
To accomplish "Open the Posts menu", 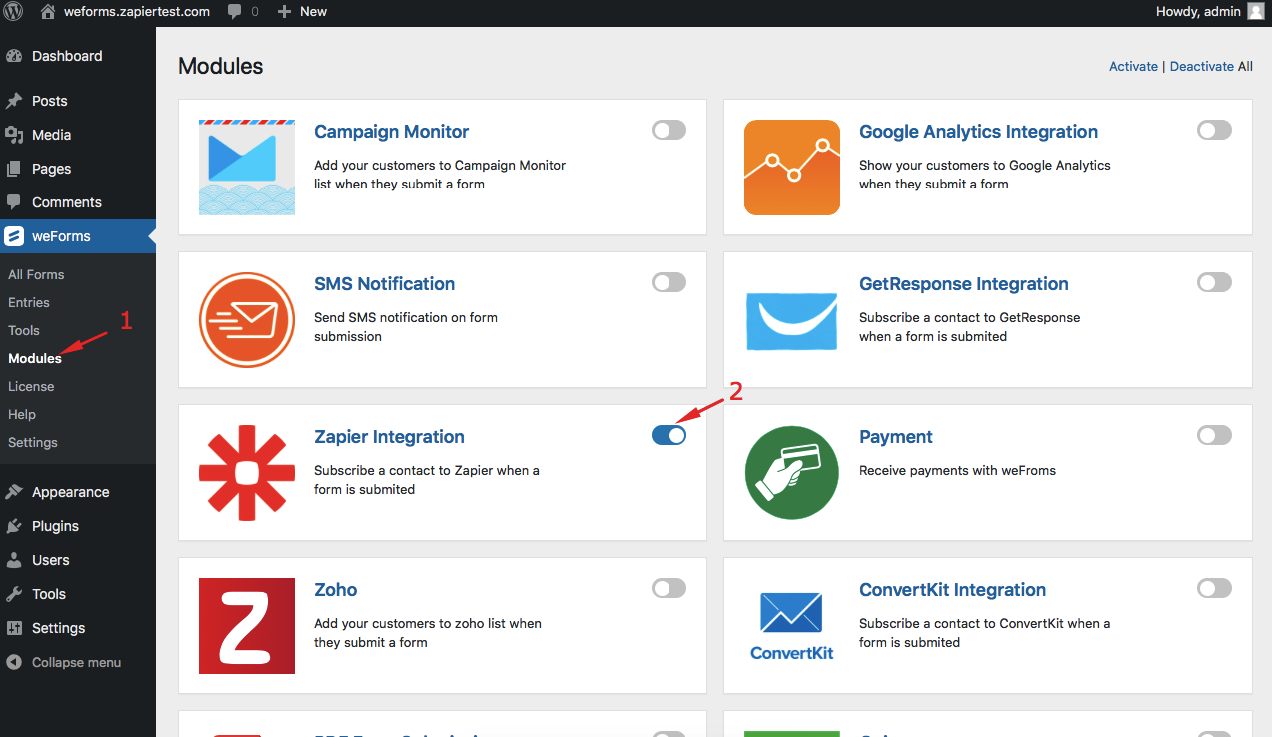I will pyautogui.click(x=78, y=101).
